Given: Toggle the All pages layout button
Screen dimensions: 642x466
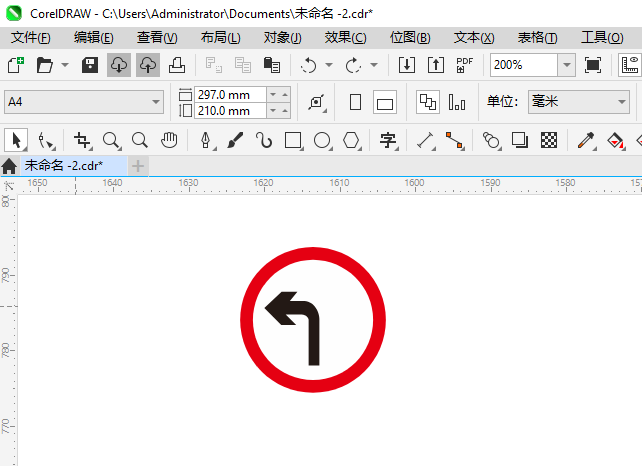Looking at the screenshot, I should [428, 102].
